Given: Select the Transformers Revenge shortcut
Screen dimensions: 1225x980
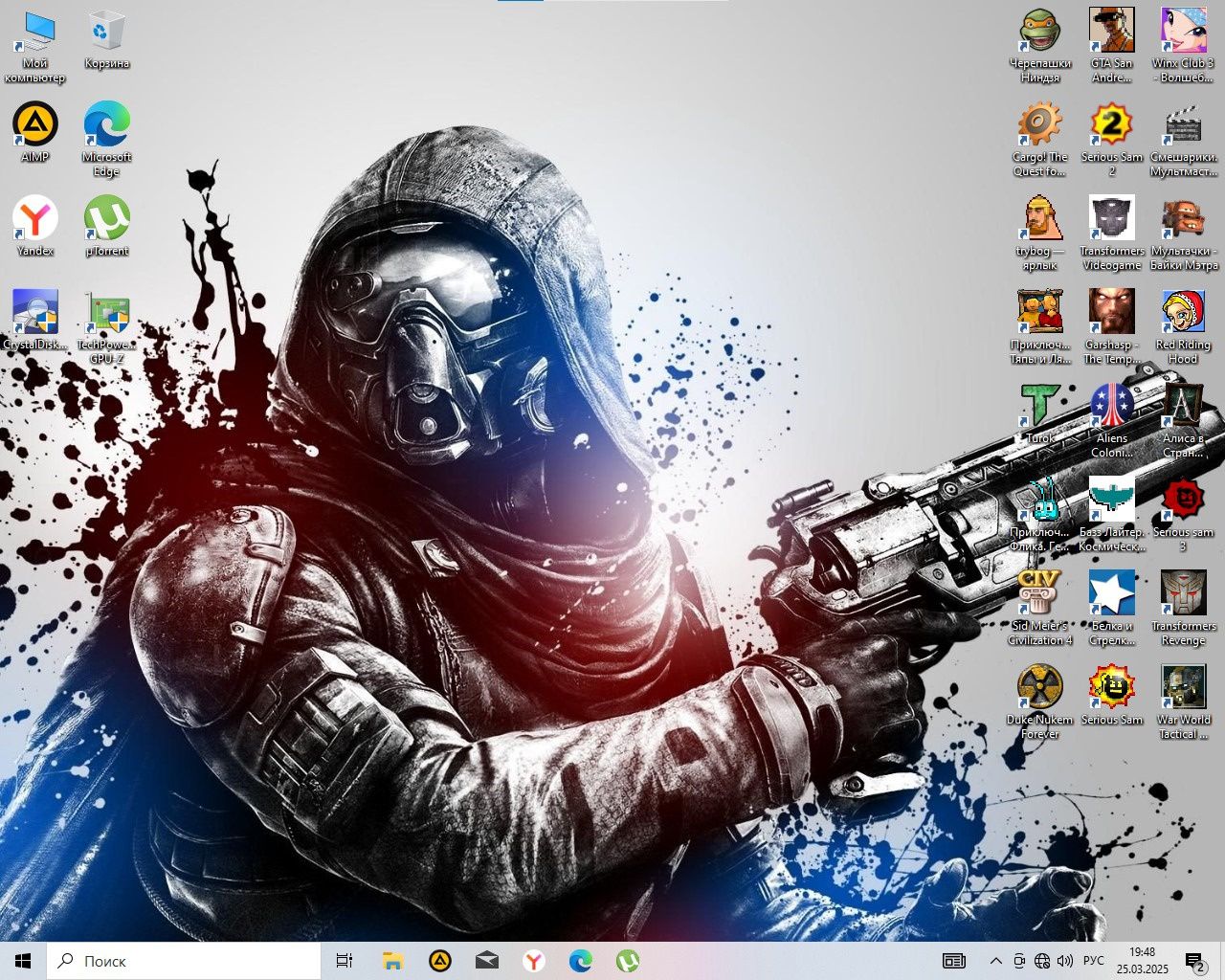Looking at the screenshot, I should coord(1182,610).
